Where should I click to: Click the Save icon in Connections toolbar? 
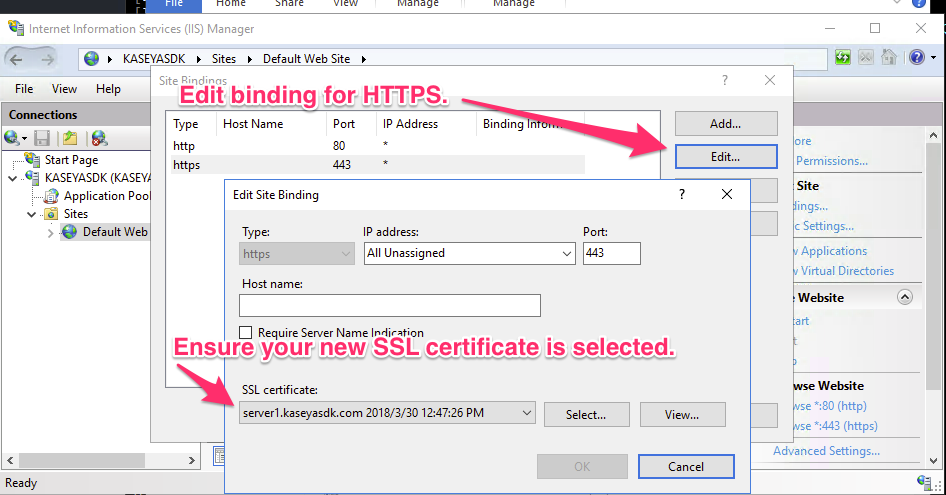click(42, 138)
